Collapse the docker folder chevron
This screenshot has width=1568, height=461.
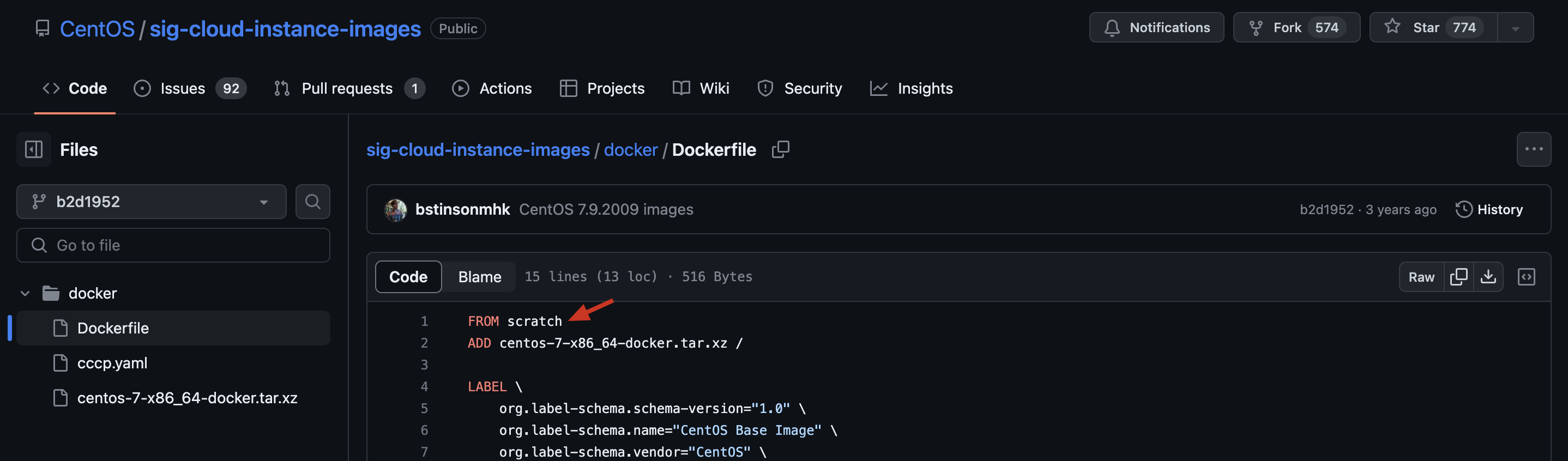point(25,293)
